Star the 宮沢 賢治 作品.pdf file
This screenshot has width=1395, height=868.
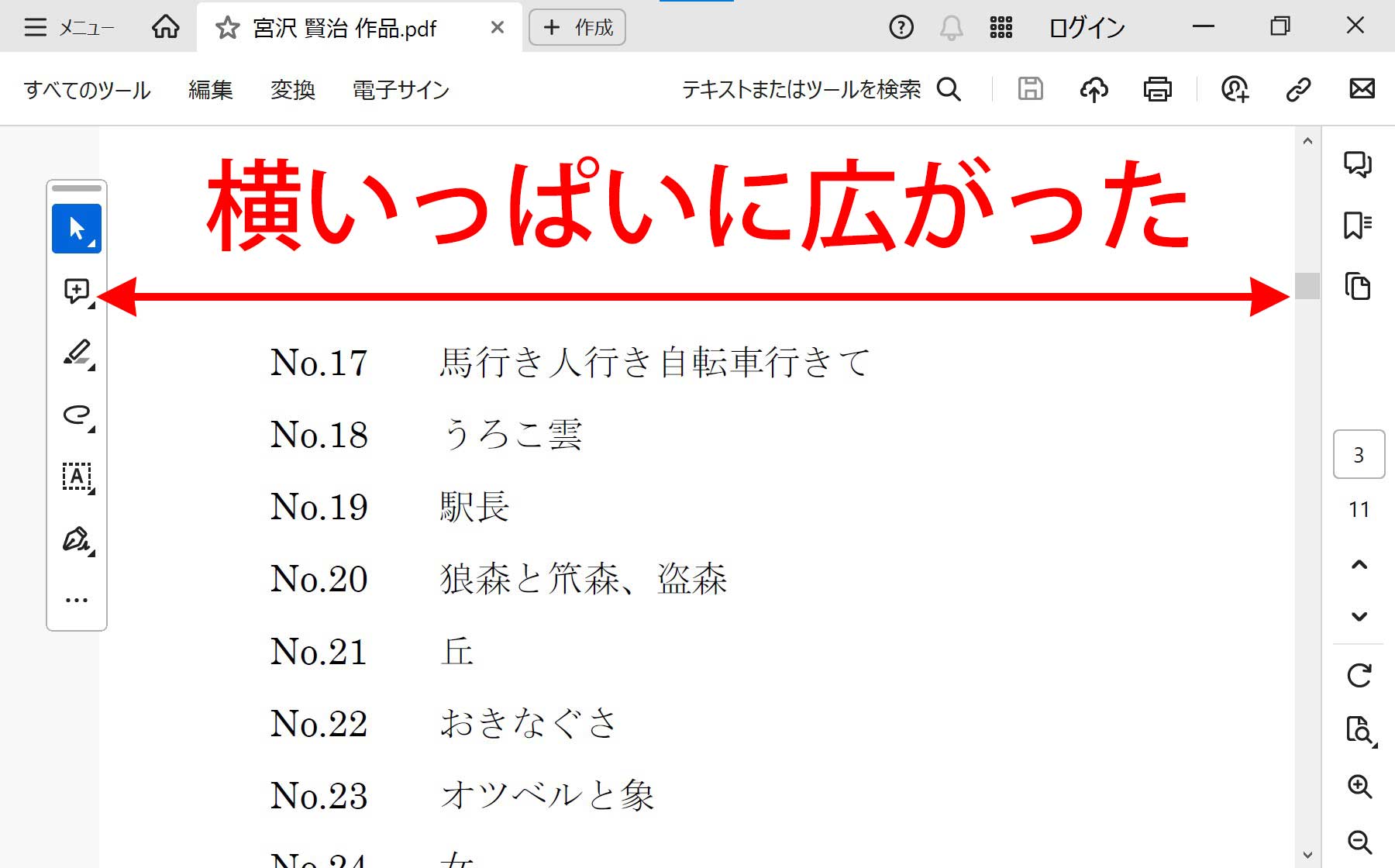(227, 29)
